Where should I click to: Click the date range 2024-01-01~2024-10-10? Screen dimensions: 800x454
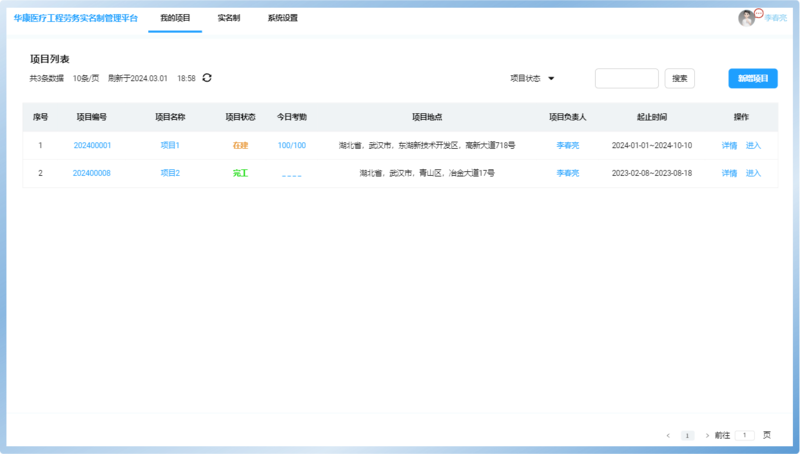652,145
